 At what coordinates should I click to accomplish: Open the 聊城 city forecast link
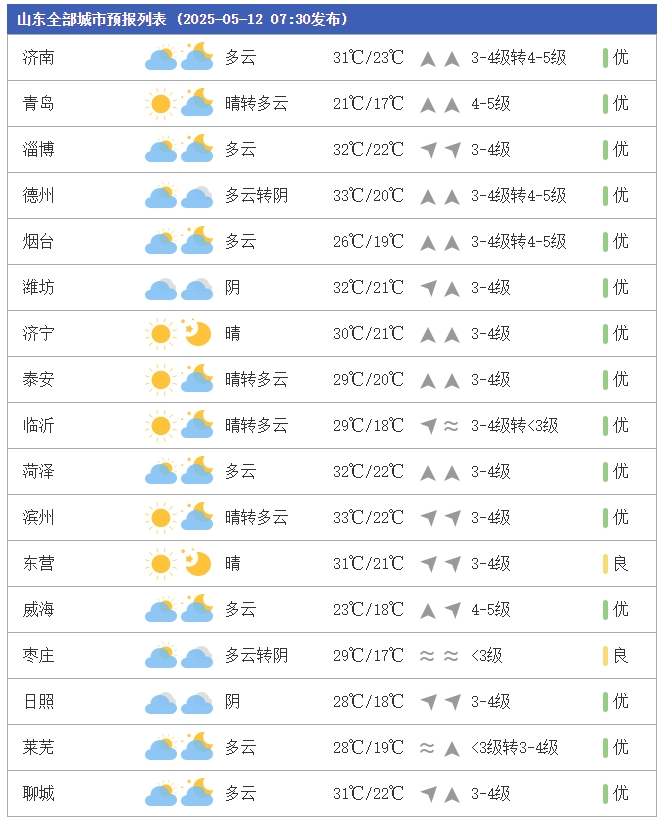[x=39, y=794]
